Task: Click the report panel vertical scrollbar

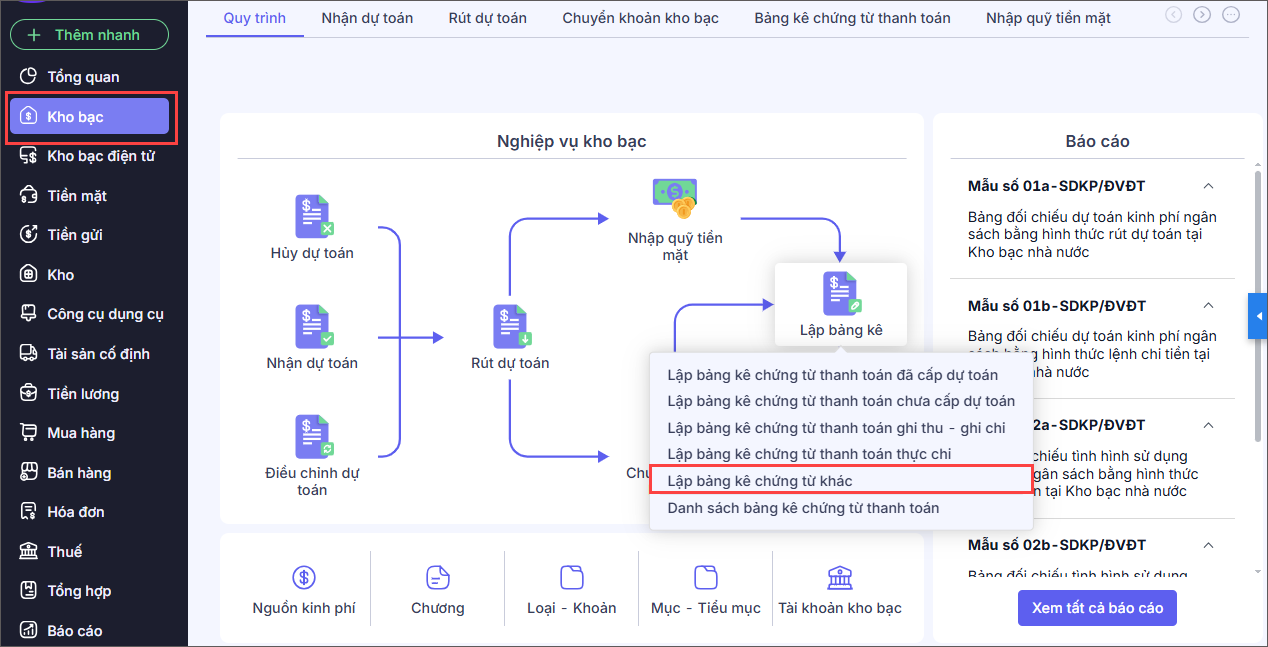Action: [1258, 305]
